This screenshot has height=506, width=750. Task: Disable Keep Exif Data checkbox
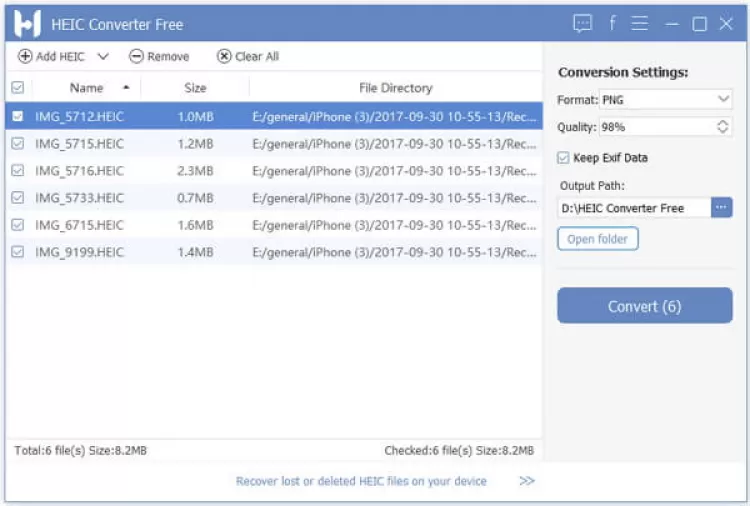click(x=564, y=158)
